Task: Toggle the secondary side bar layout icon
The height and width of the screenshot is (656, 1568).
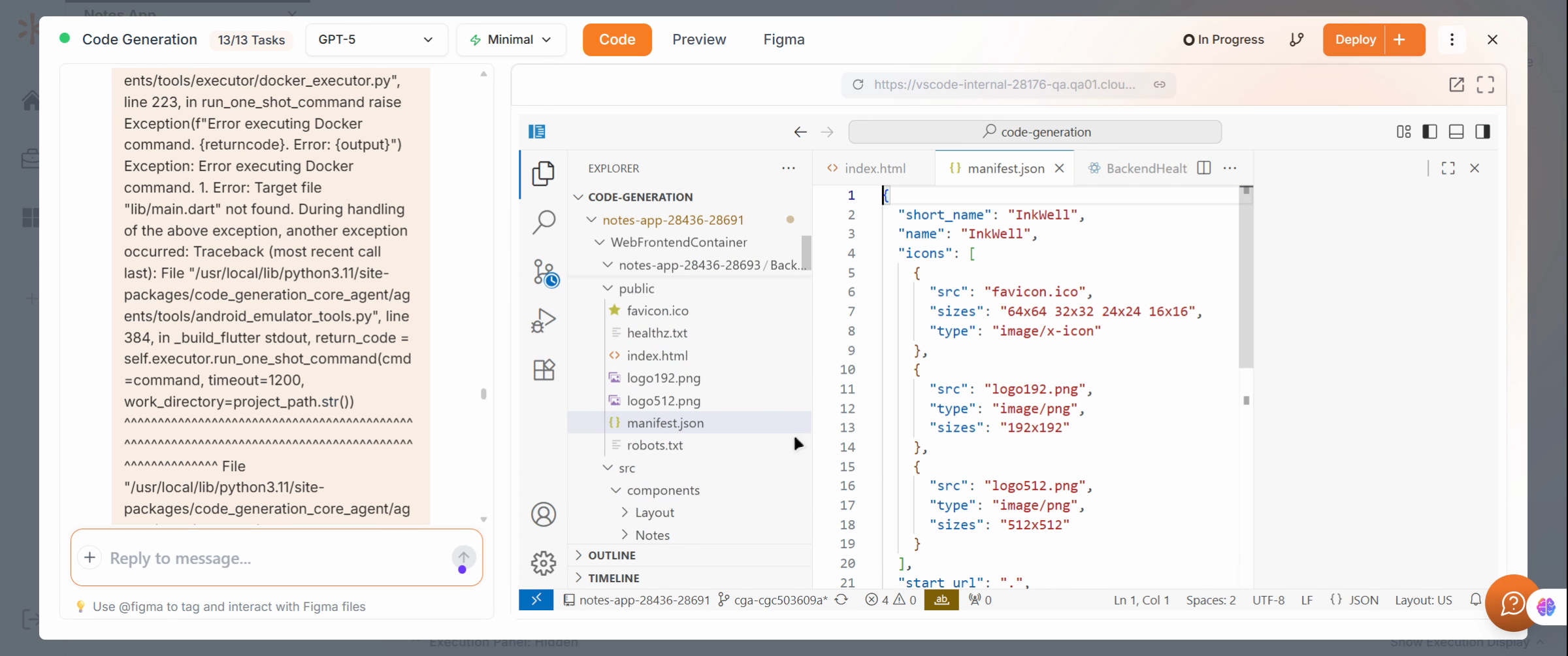Action: pos(1482,131)
